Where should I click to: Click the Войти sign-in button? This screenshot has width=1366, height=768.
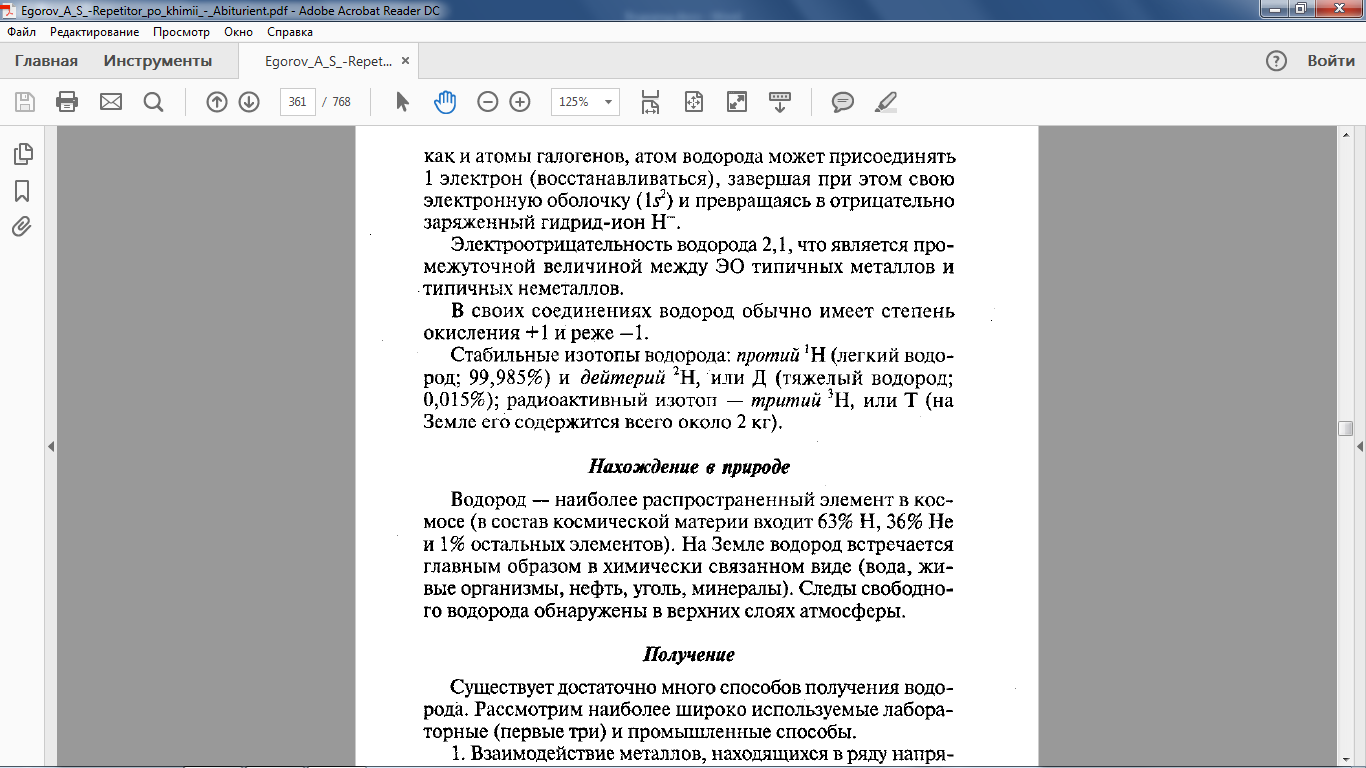(x=1331, y=61)
